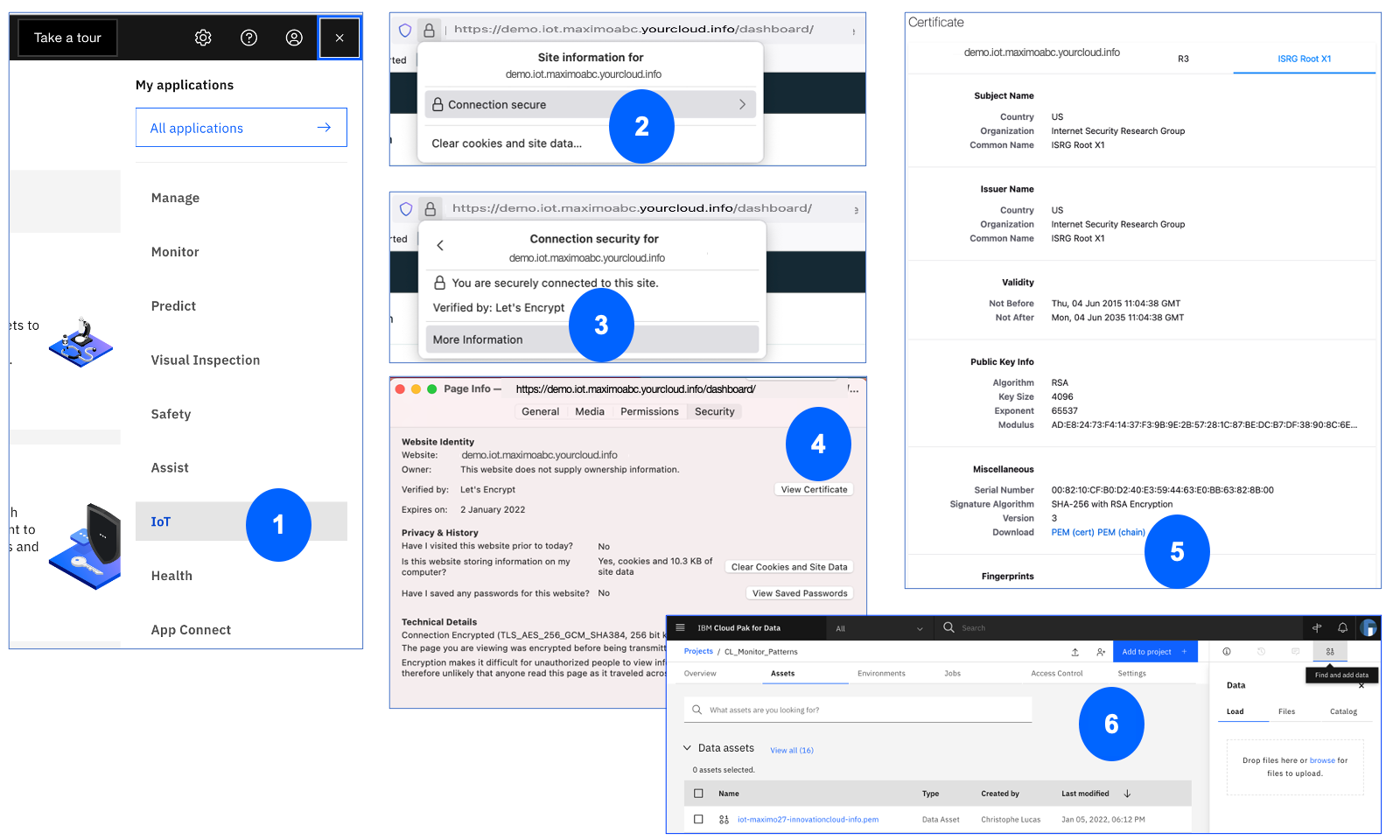This screenshot has height=840, width=1400.
Task: Click asset search field
Action: point(857,710)
